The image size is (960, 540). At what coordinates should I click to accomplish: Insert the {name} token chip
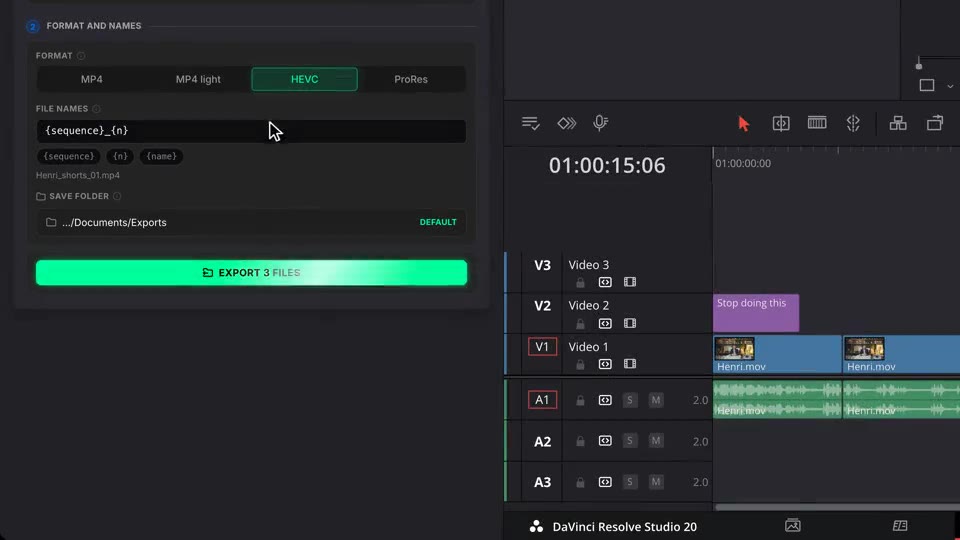point(161,156)
